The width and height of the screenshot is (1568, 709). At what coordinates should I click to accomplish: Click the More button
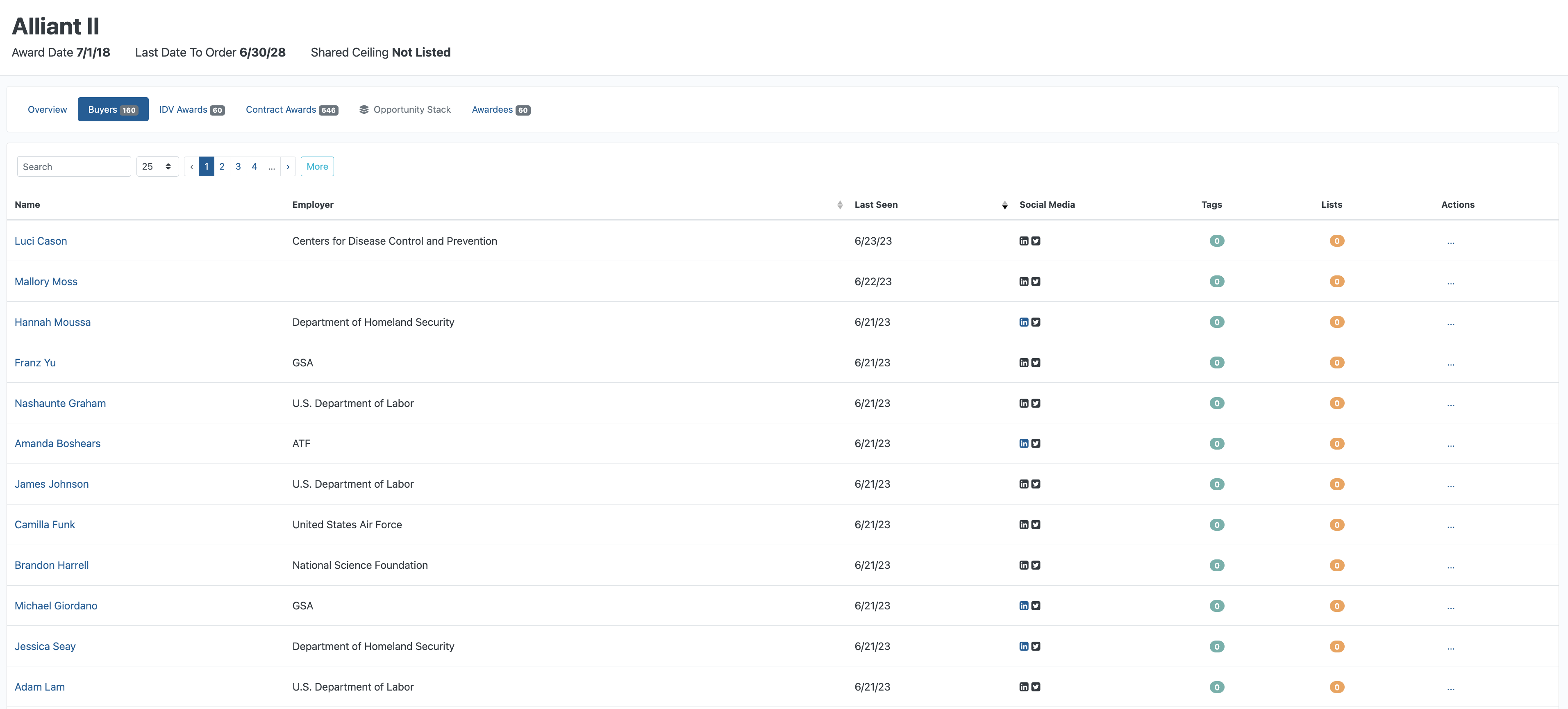coord(316,167)
